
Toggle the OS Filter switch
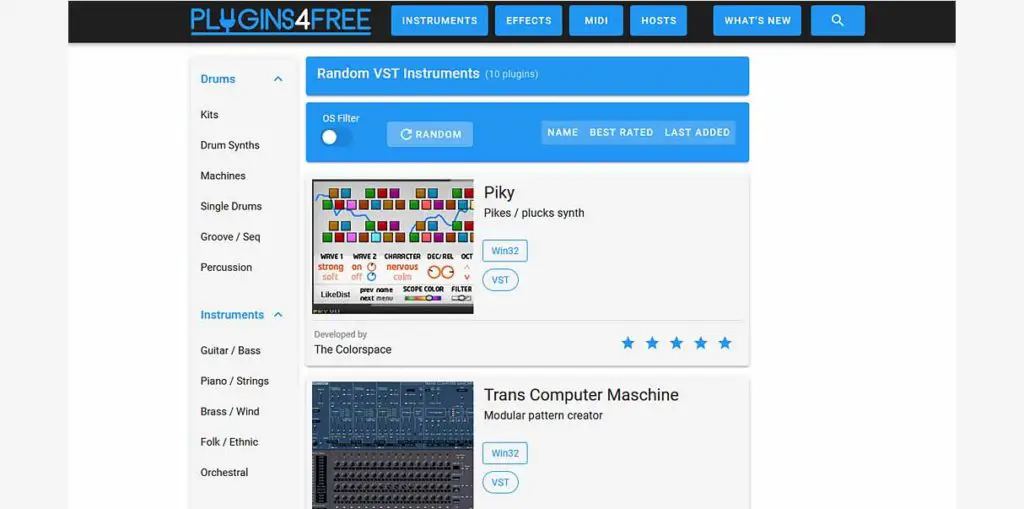coord(336,137)
